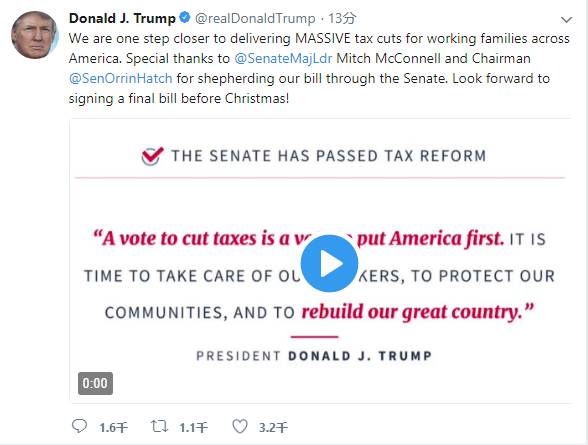Viewport: 588px width, 445px height.
Task: Open the @SenOrrinHatch mention link
Action: pyautogui.click(x=121, y=78)
